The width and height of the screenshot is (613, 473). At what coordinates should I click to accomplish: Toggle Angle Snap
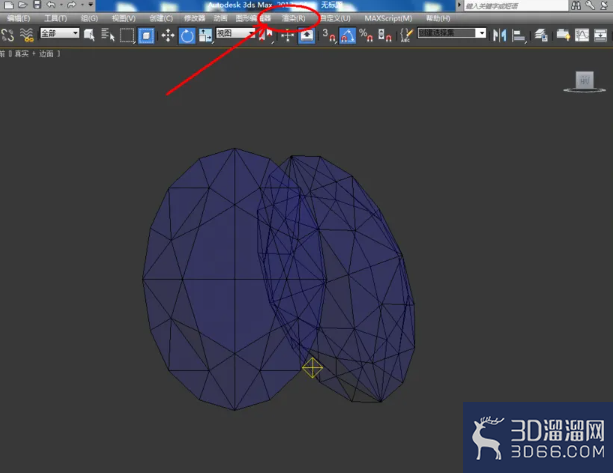(x=347, y=36)
